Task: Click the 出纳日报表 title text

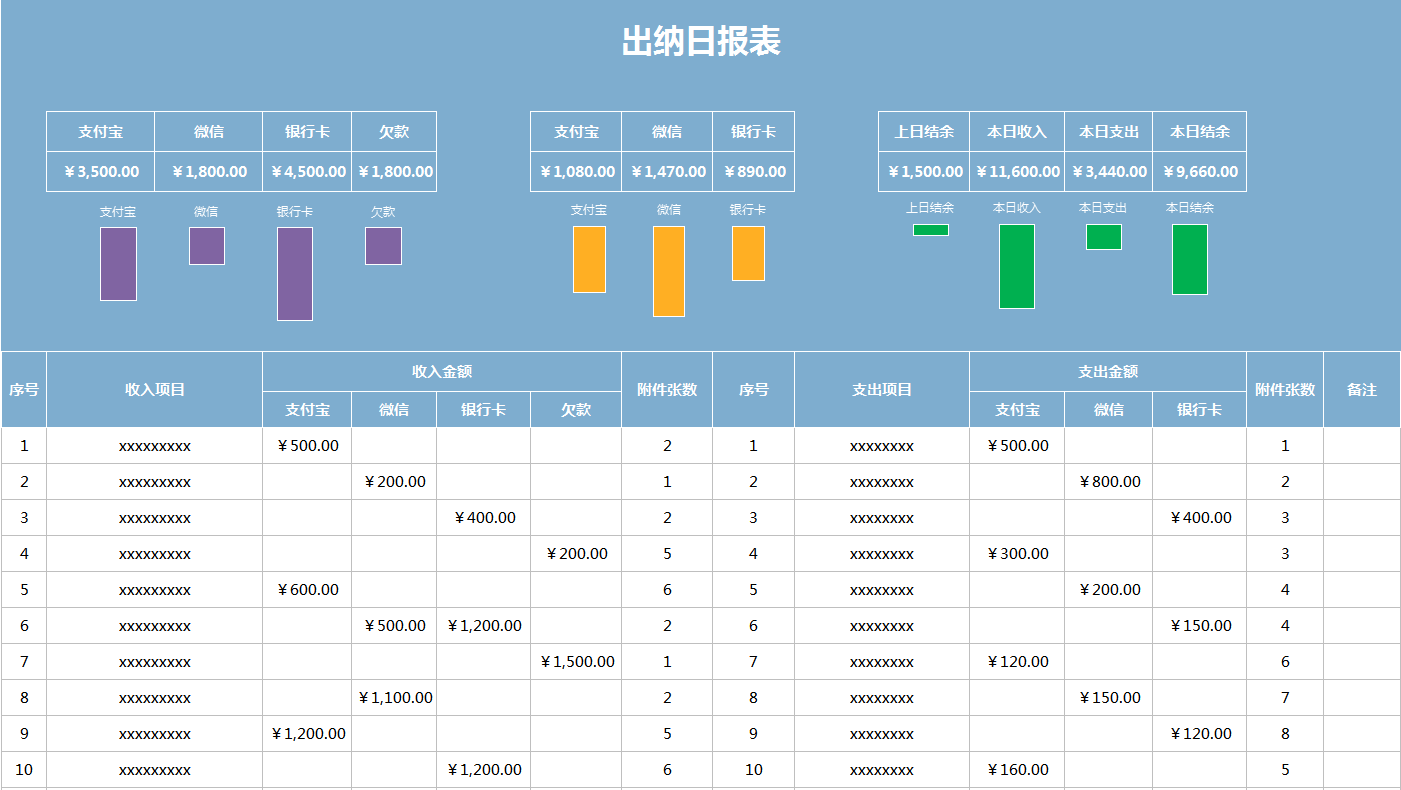Action: click(700, 42)
